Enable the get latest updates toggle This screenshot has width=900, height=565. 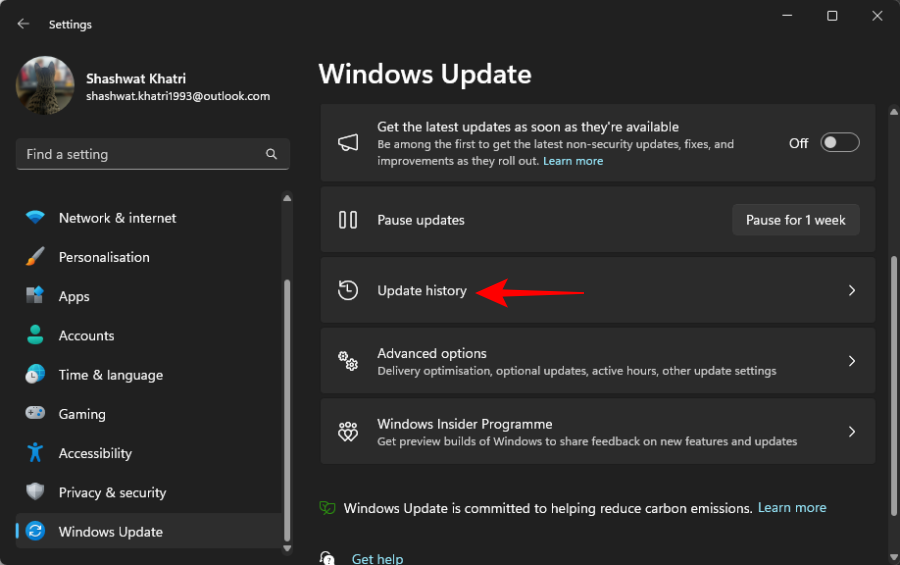(839, 143)
